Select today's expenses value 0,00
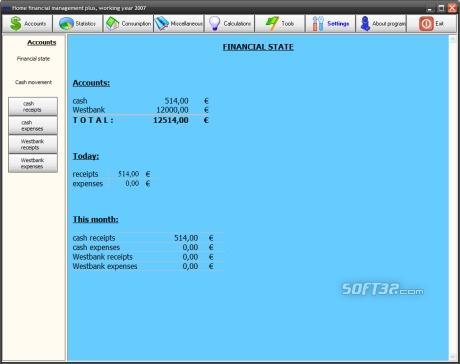The image size is (460, 364). pyautogui.click(x=132, y=183)
